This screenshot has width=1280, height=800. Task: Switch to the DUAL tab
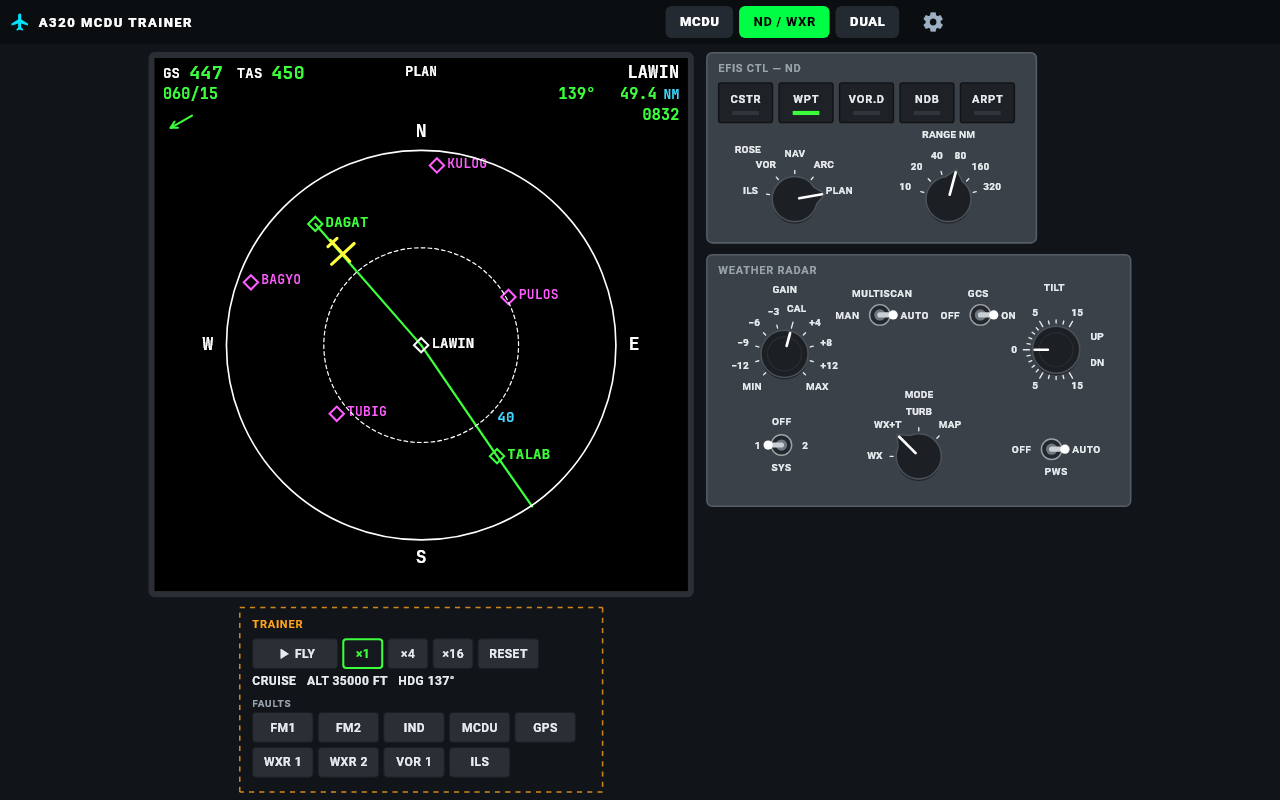point(867,22)
